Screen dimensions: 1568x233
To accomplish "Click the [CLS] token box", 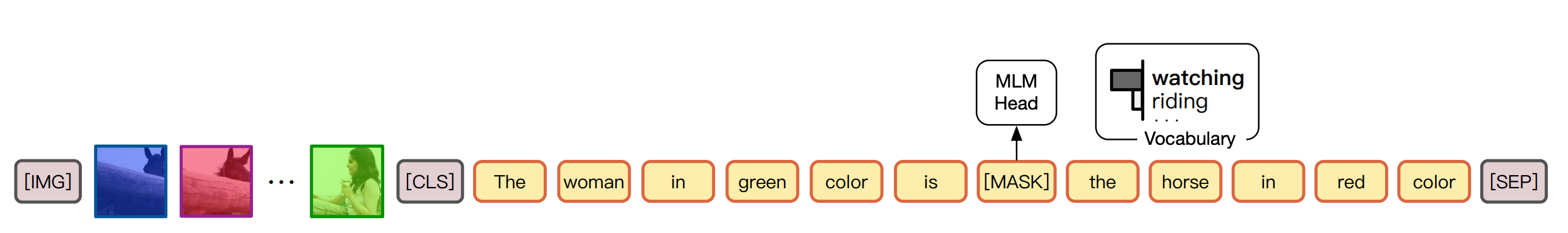I will [x=430, y=181].
